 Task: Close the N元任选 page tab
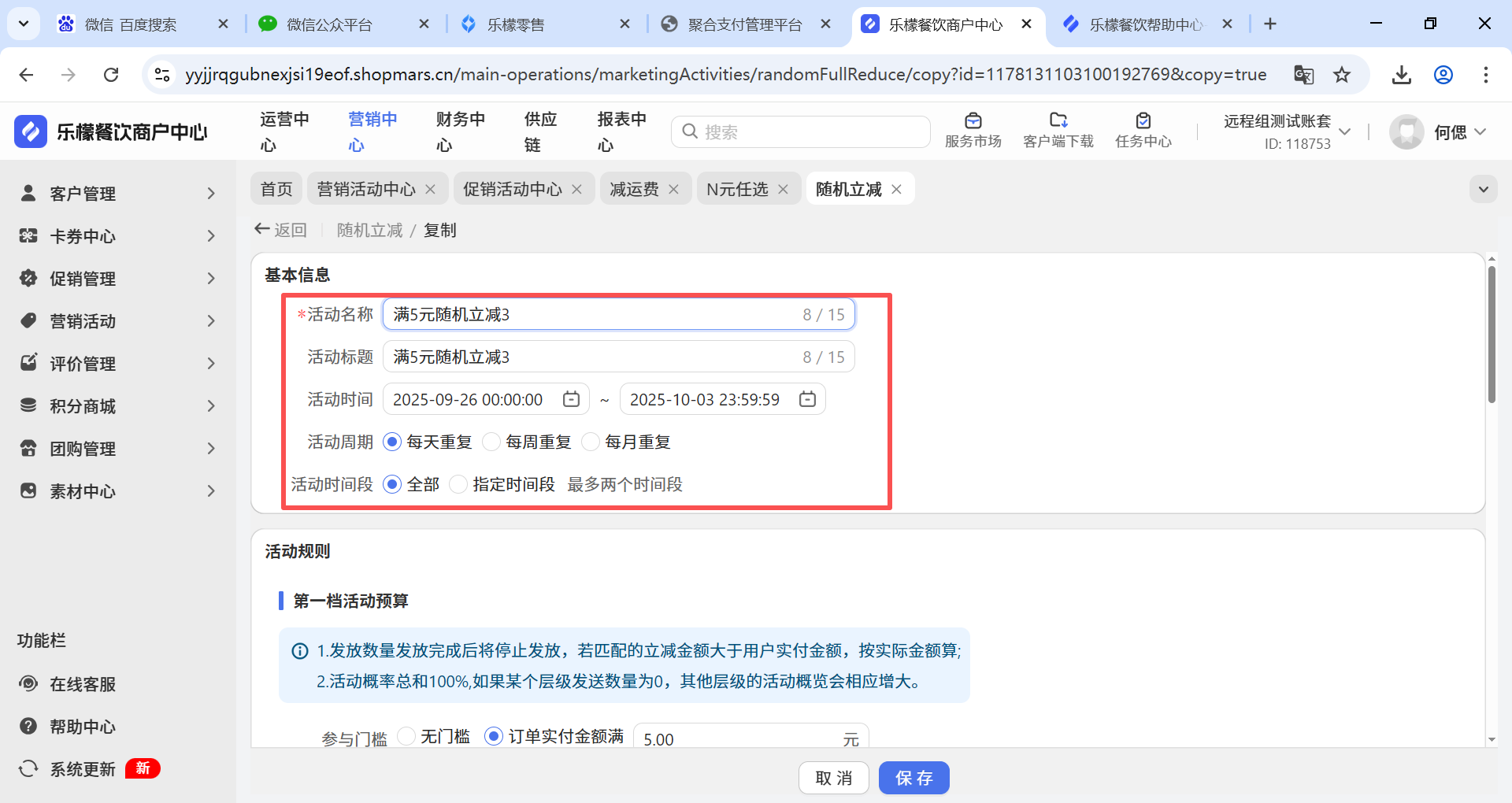click(783, 189)
